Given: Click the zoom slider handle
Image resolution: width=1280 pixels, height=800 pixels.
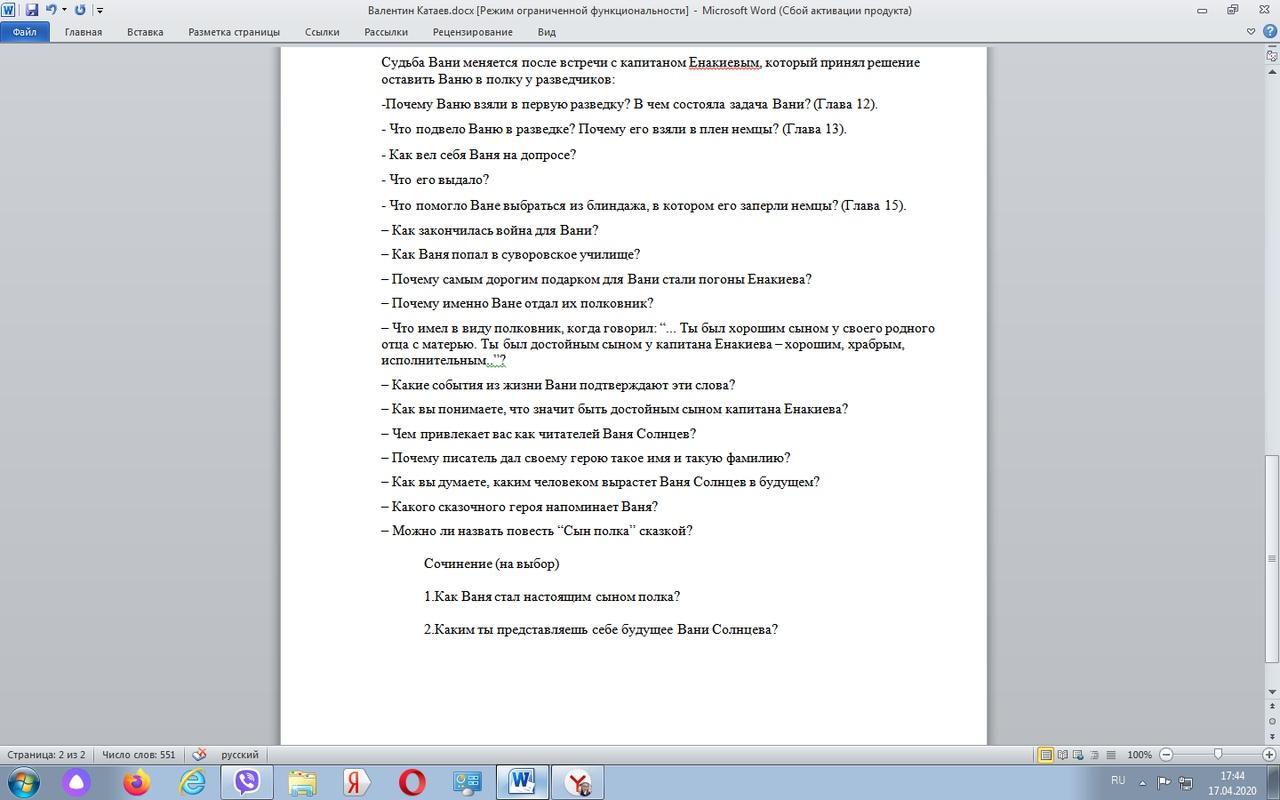Looking at the screenshot, I should coord(1217,755).
